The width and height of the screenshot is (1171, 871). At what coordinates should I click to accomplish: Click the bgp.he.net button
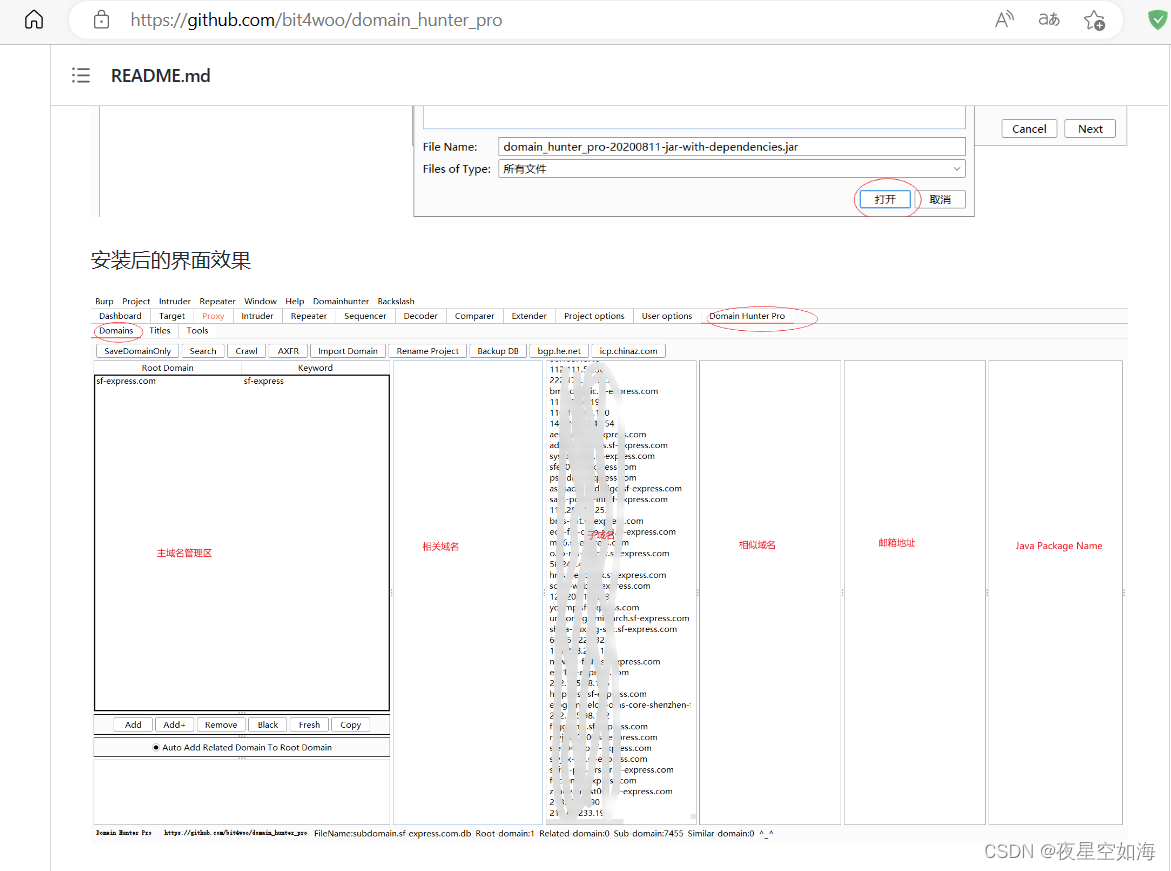pos(559,351)
